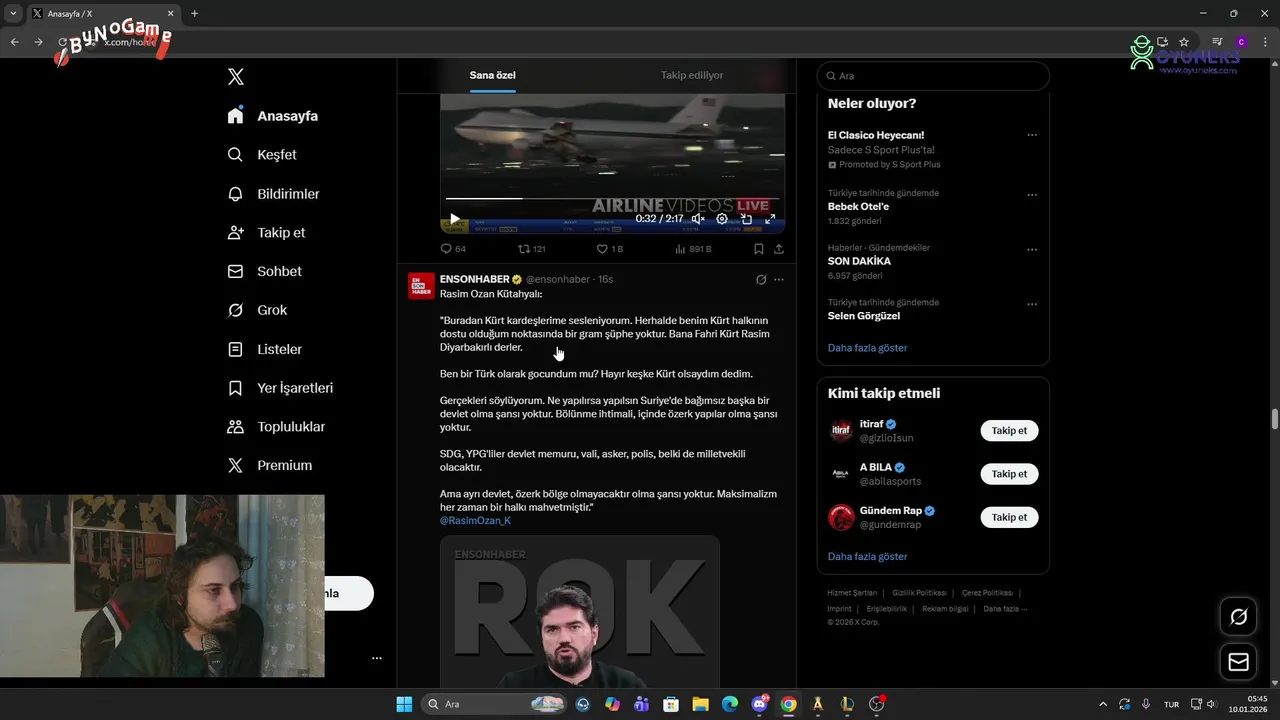Screen dimensions: 1280x720
Task: Open the ROK image in ENSONHABER post
Action: 580,611
